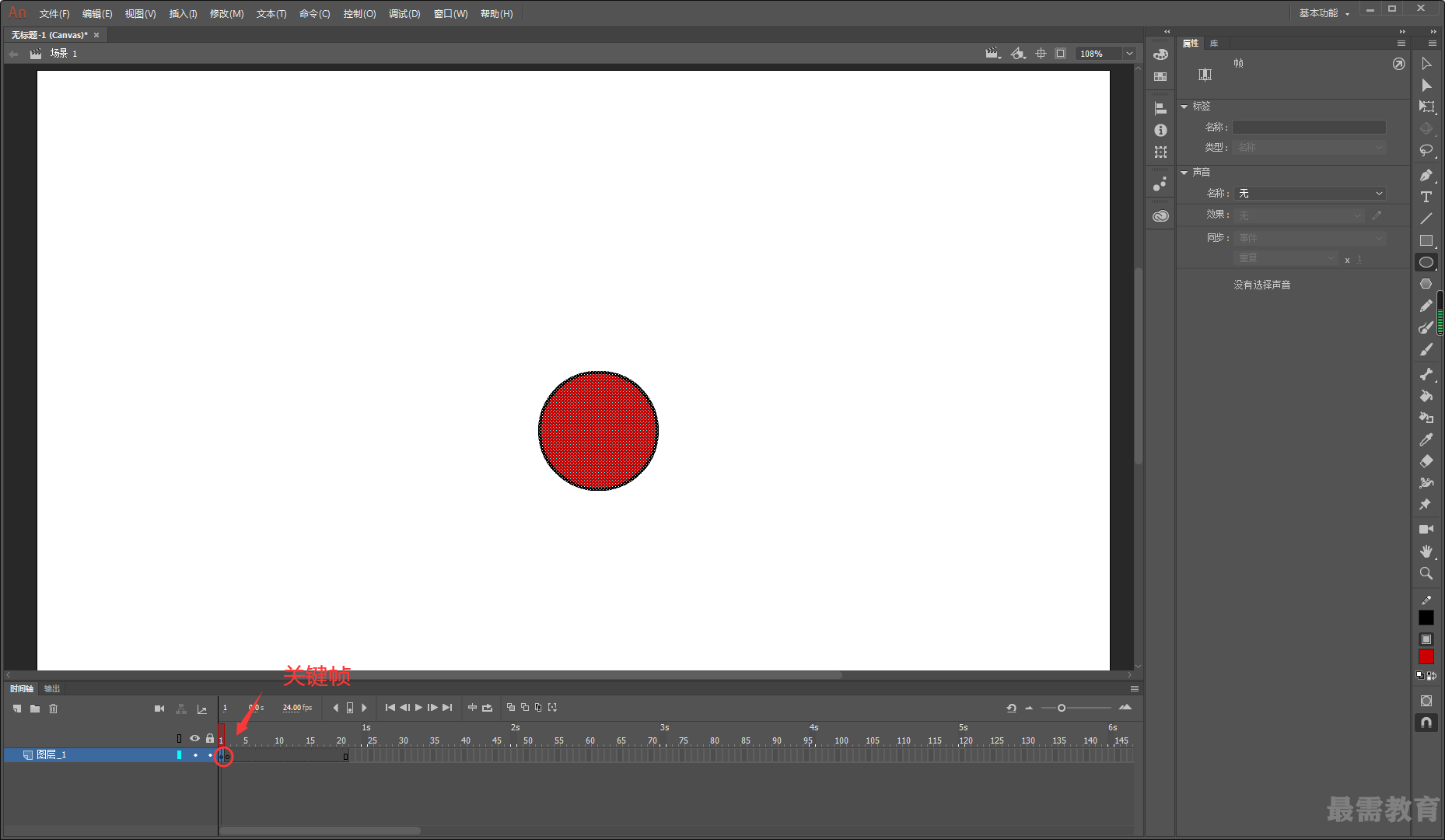Select the Hand tool
This screenshot has height=840, width=1445.
[1426, 551]
